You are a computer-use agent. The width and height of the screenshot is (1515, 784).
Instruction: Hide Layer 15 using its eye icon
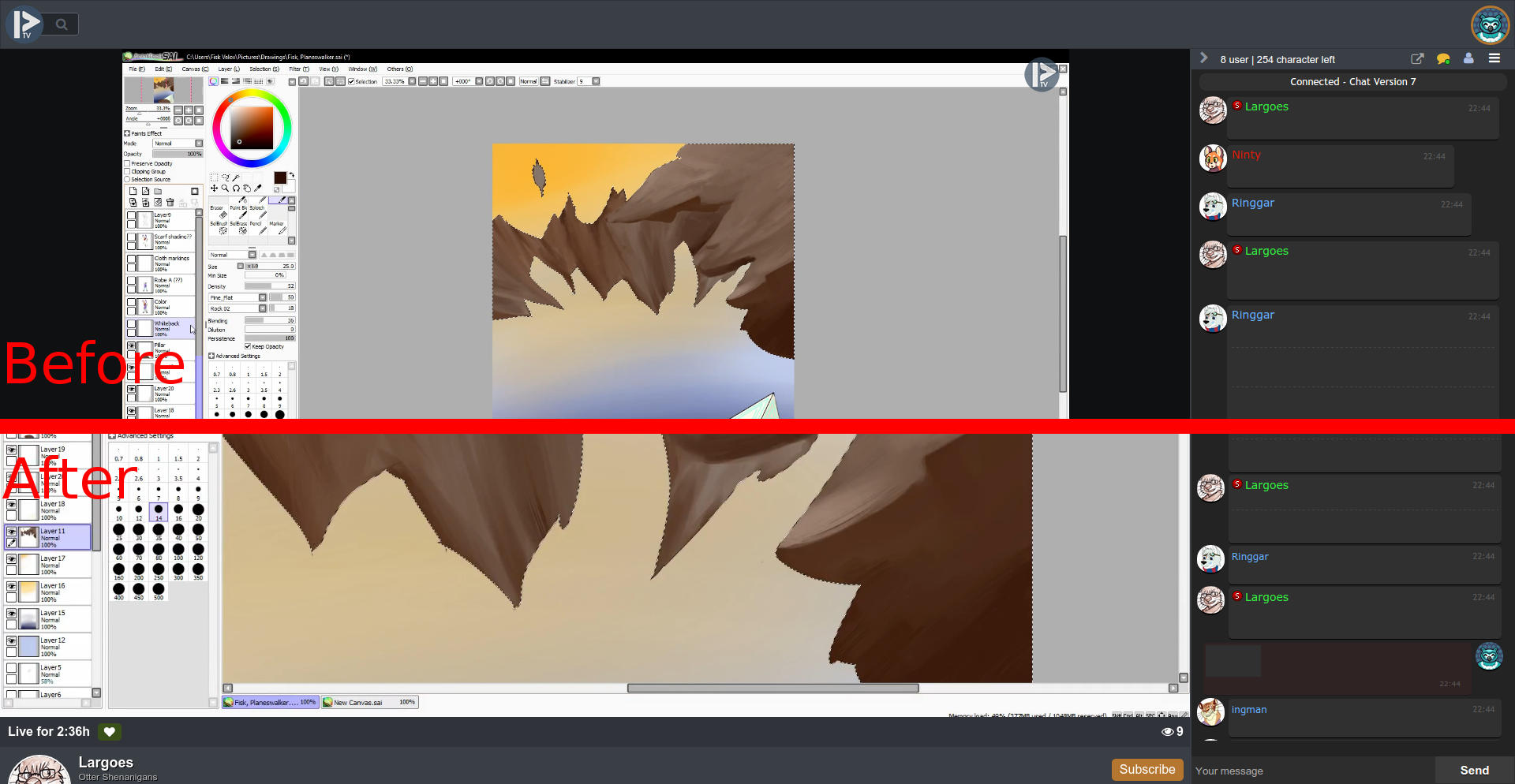pyautogui.click(x=11, y=613)
